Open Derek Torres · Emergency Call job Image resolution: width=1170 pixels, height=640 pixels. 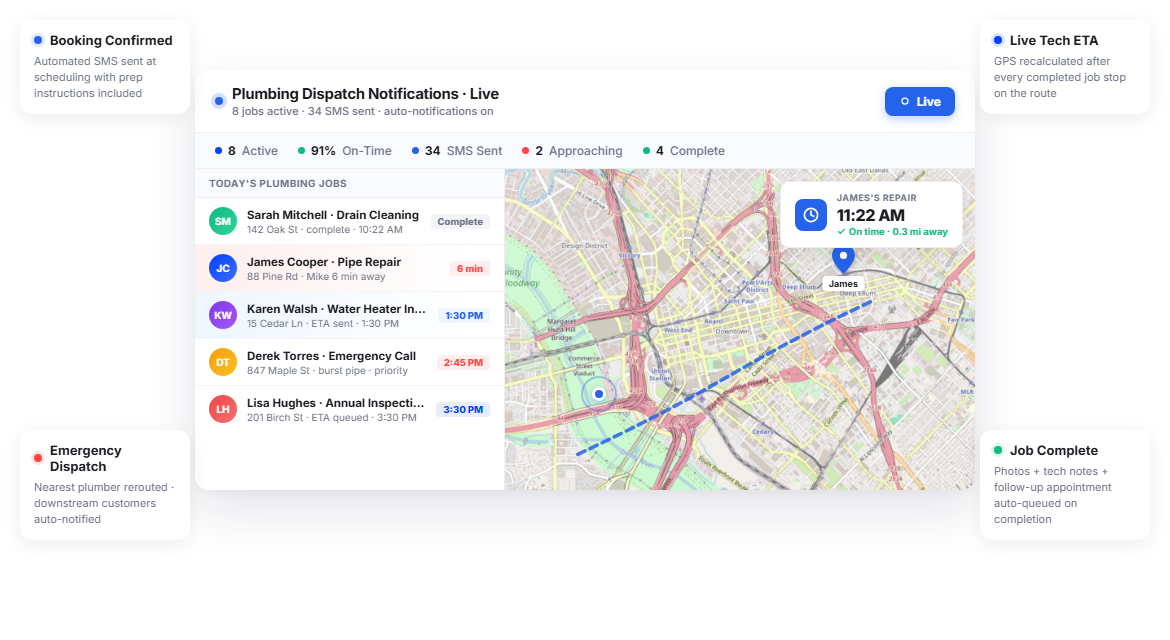point(349,363)
